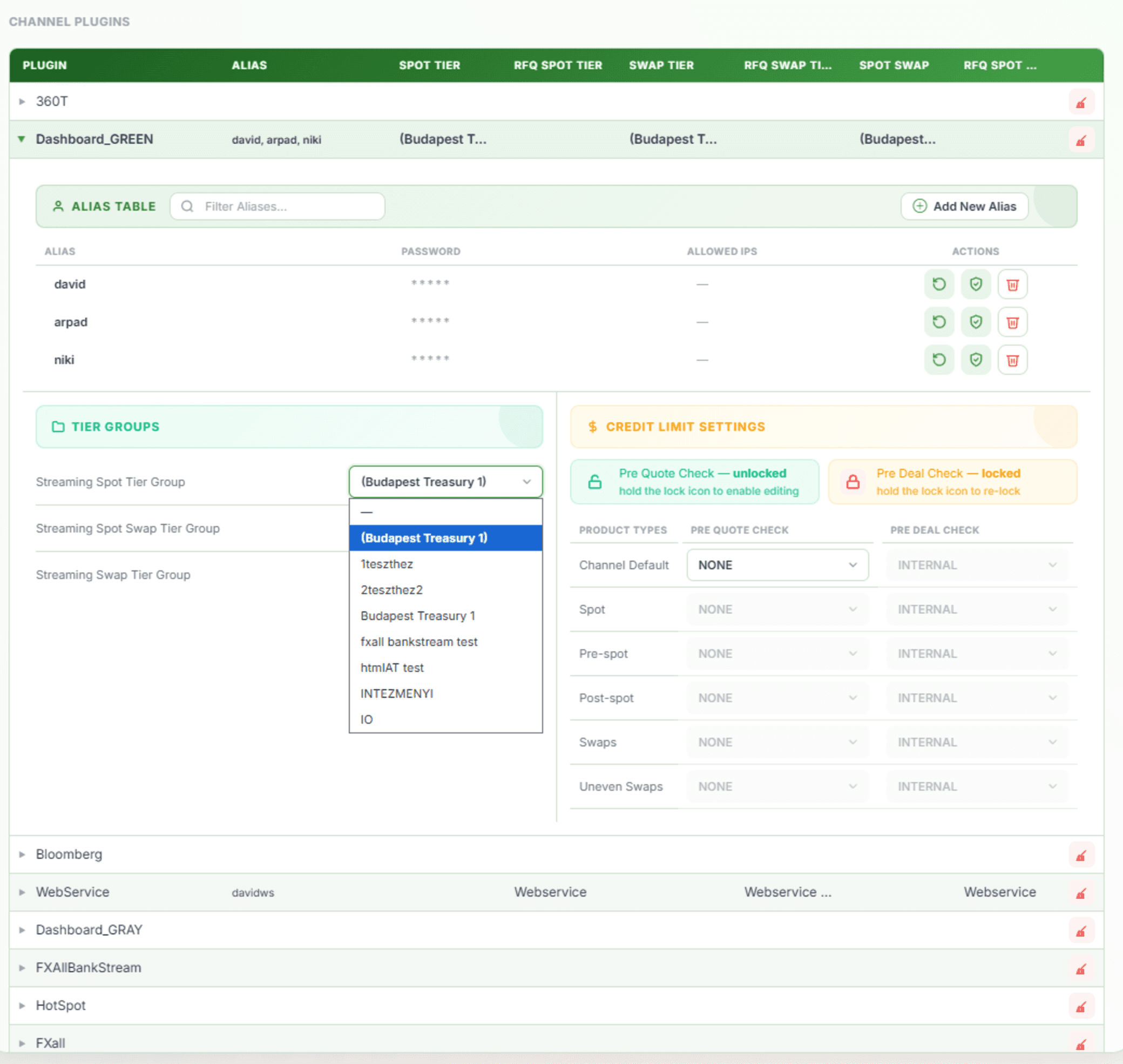Viewport: 1123px width, 1064px height.
Task: Delete the david alias with trash icon
Action: [1012, 284]
